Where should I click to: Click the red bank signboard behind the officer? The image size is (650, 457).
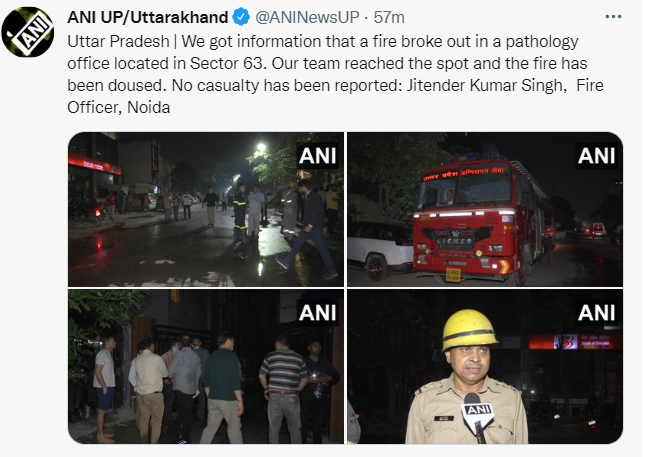click(575, 342)
